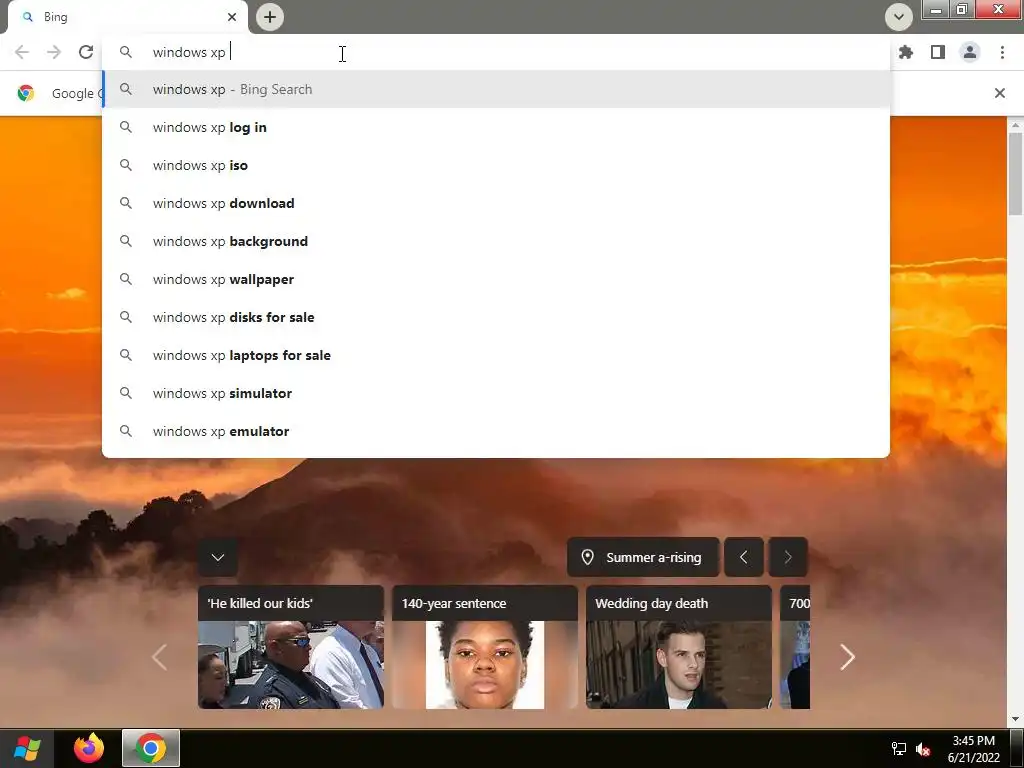Close the Bing tab
The width and height of the screenshot is (1024, 768).
click(x=232, y=17)
